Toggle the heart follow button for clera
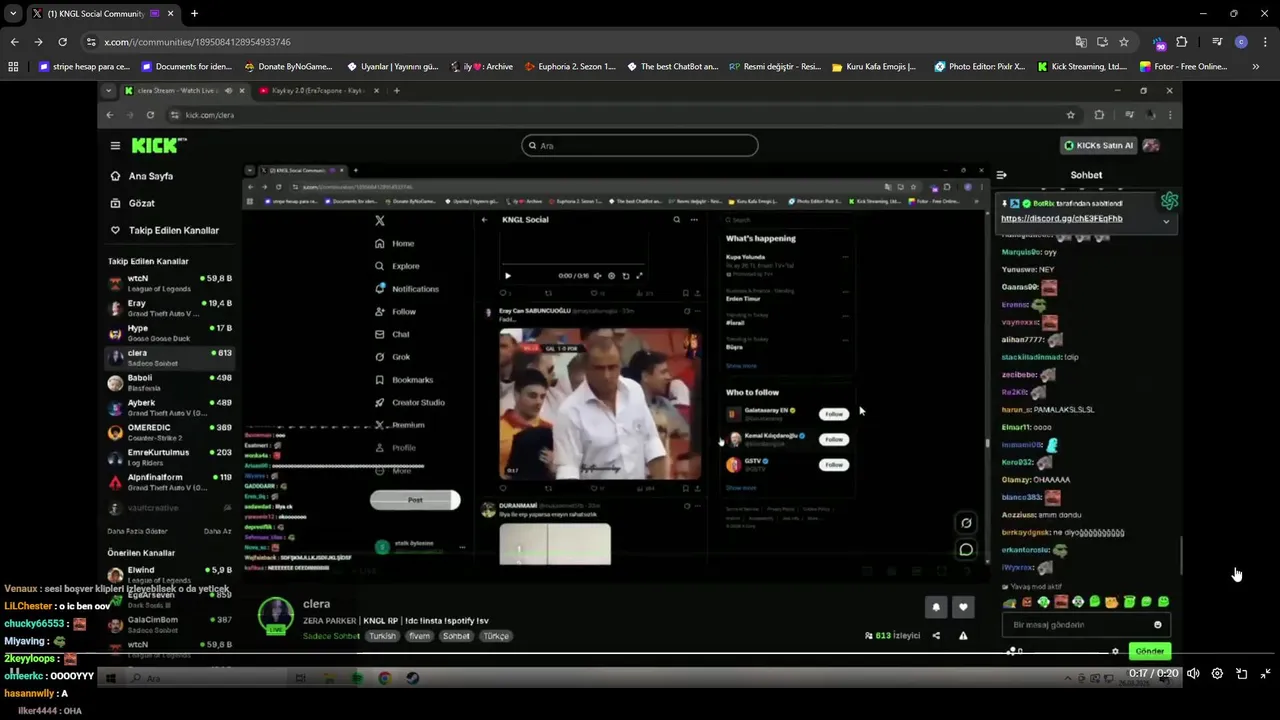Image resolution: width=1280 pixels, height=720 pixels. 963,606
